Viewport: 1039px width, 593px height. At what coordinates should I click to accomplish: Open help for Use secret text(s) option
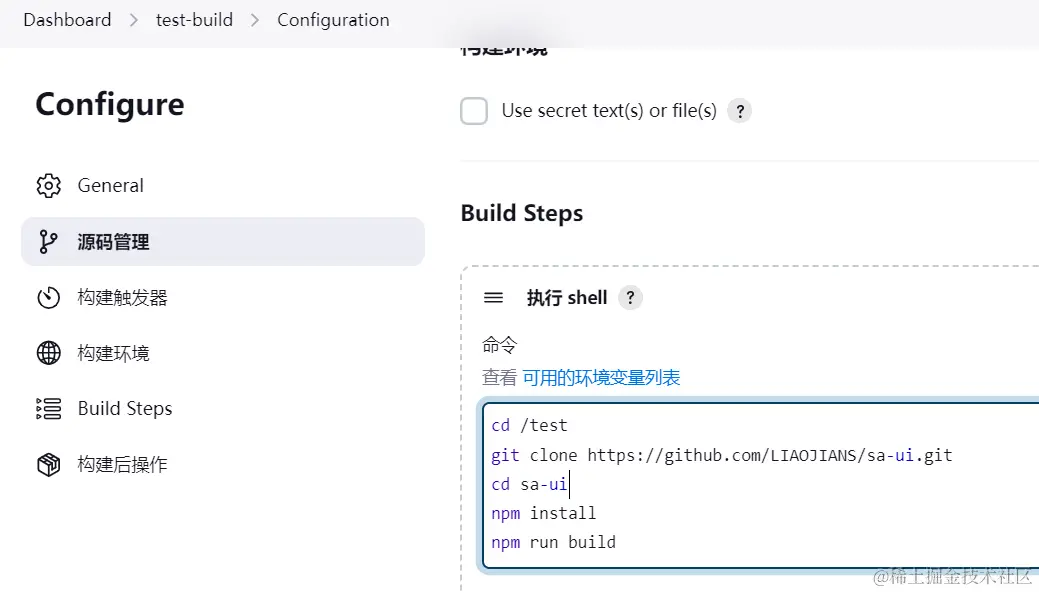coord(739,111)
